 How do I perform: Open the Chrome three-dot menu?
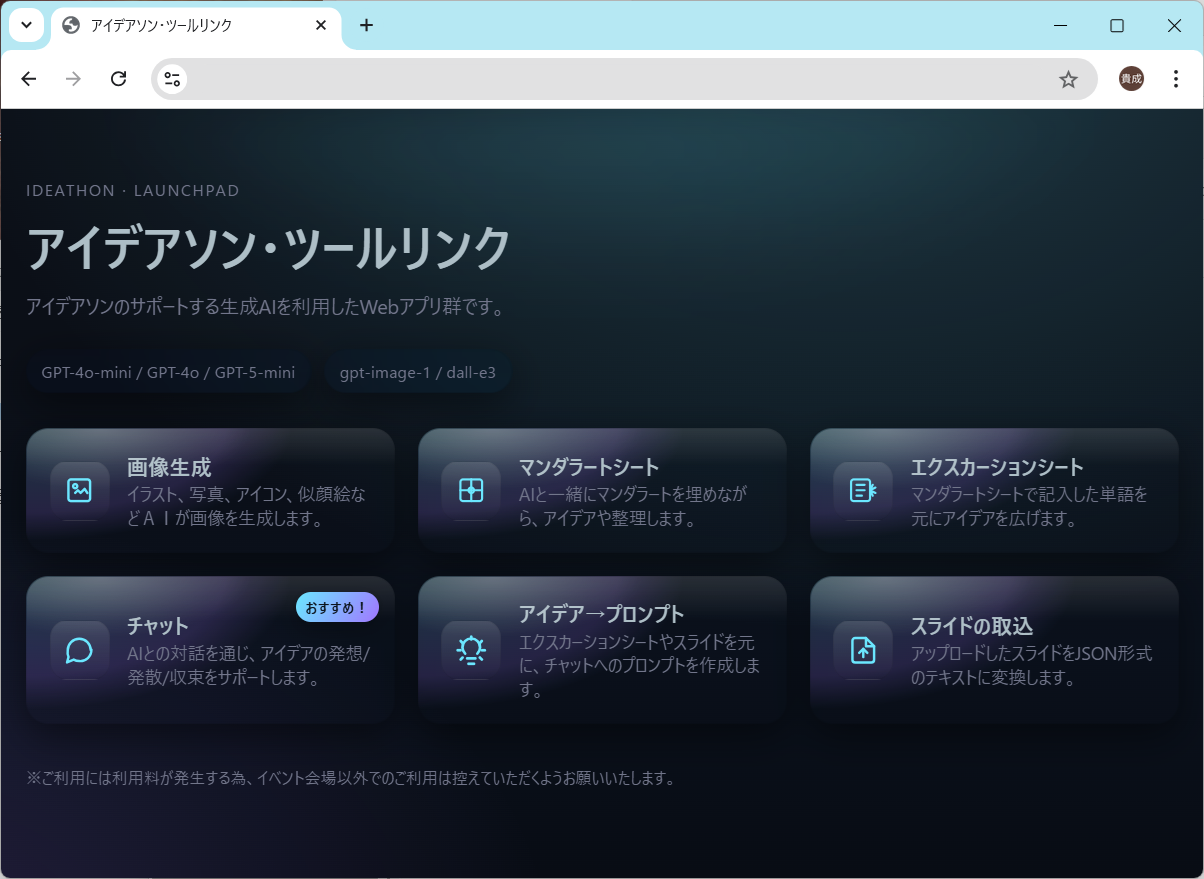(1175, 80)
